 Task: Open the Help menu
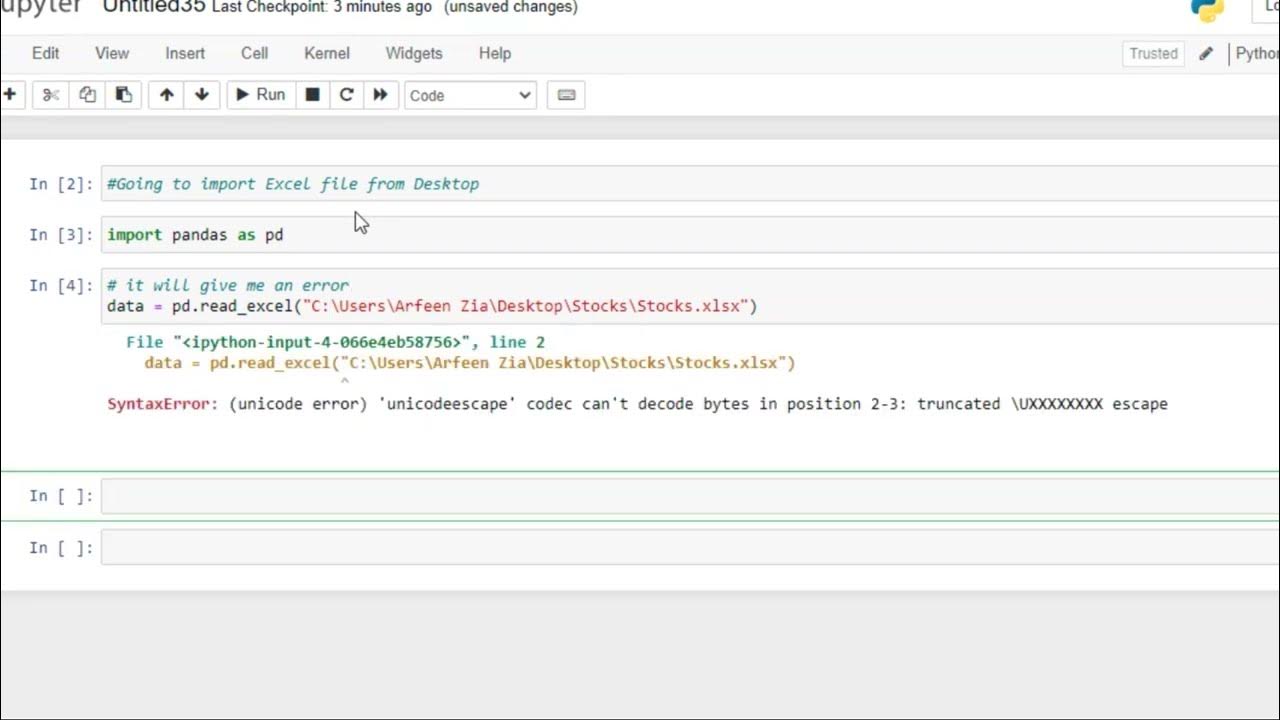click(495, 53)
